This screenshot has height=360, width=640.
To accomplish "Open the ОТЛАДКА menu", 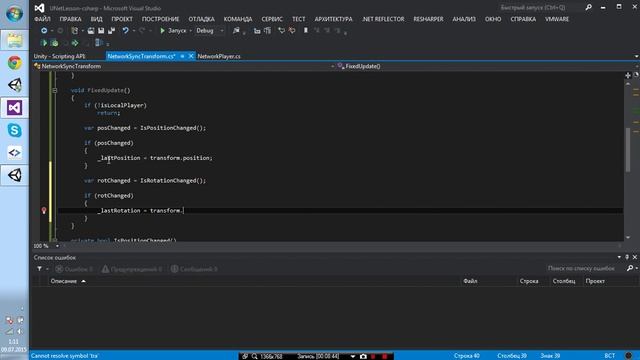I will 202,19.
